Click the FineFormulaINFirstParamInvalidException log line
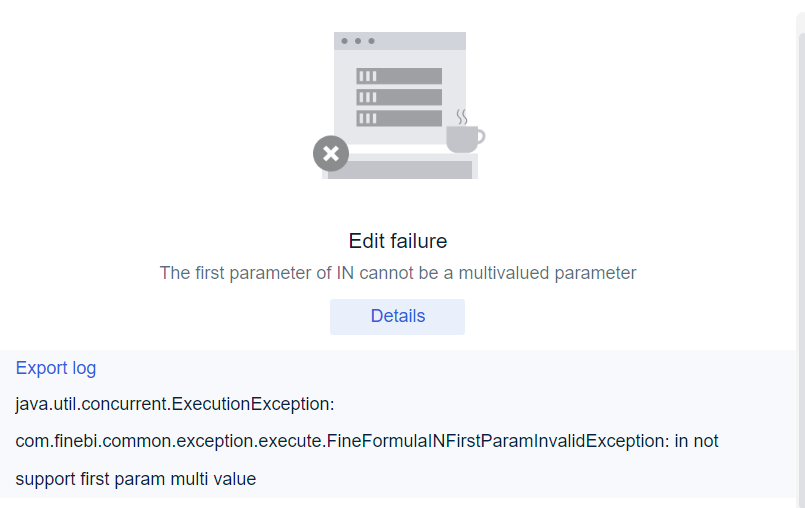The height and width of the screenshot is (508, 805). click(366, 441)
